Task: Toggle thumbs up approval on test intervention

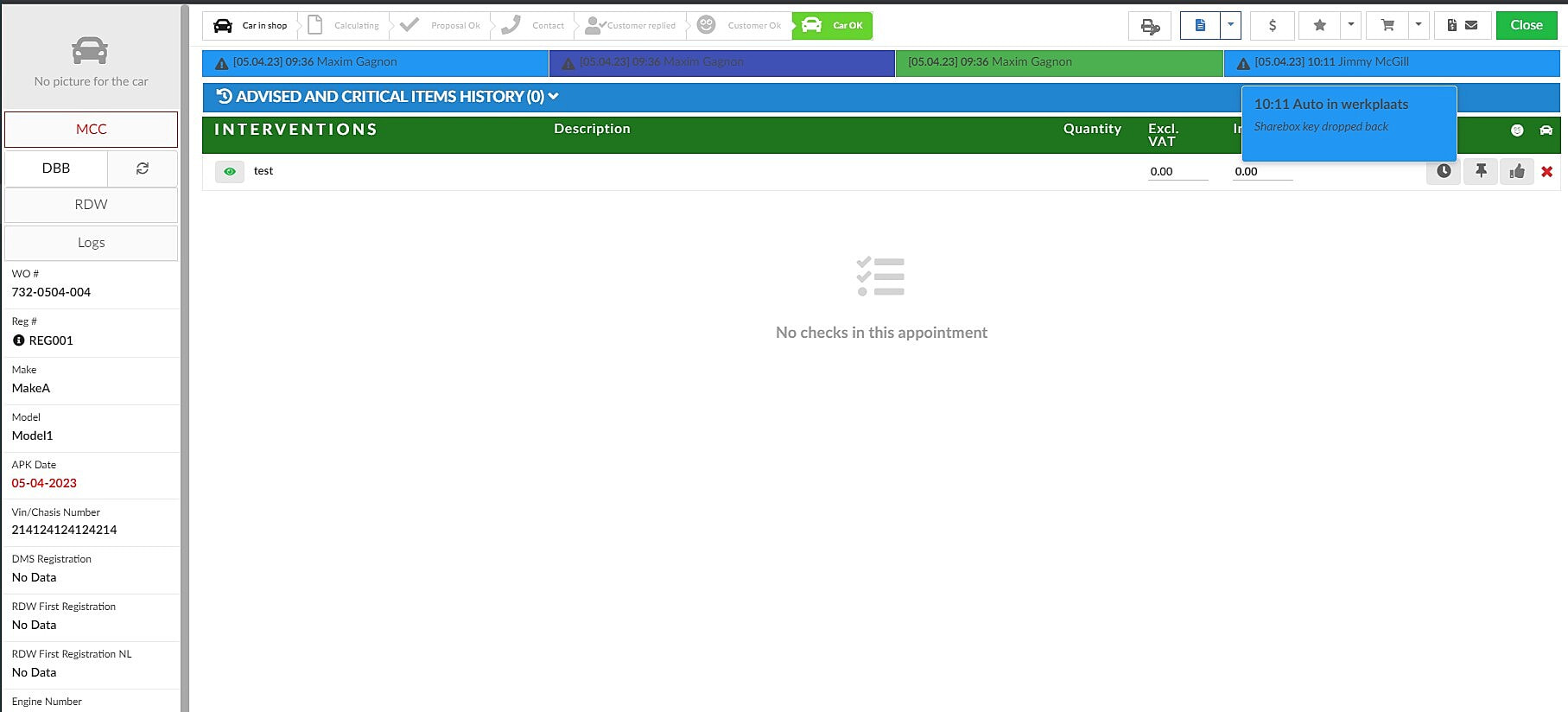Action: [x=1517, y=171]
